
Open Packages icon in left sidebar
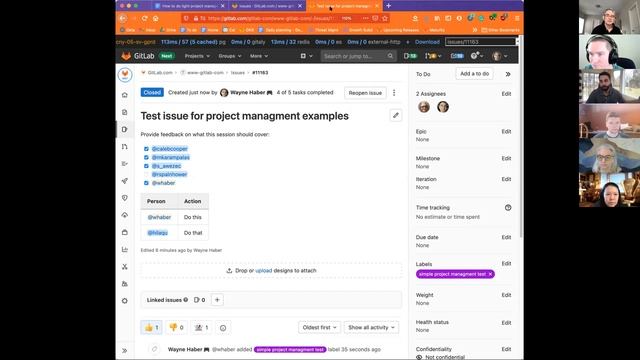[x=125, y=232]
